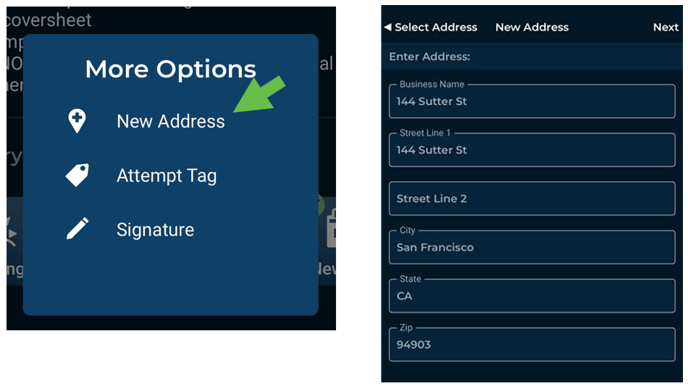Focus the Business Name field
The height and width of the screenshot is (386, 688).
tap(532, 101)
